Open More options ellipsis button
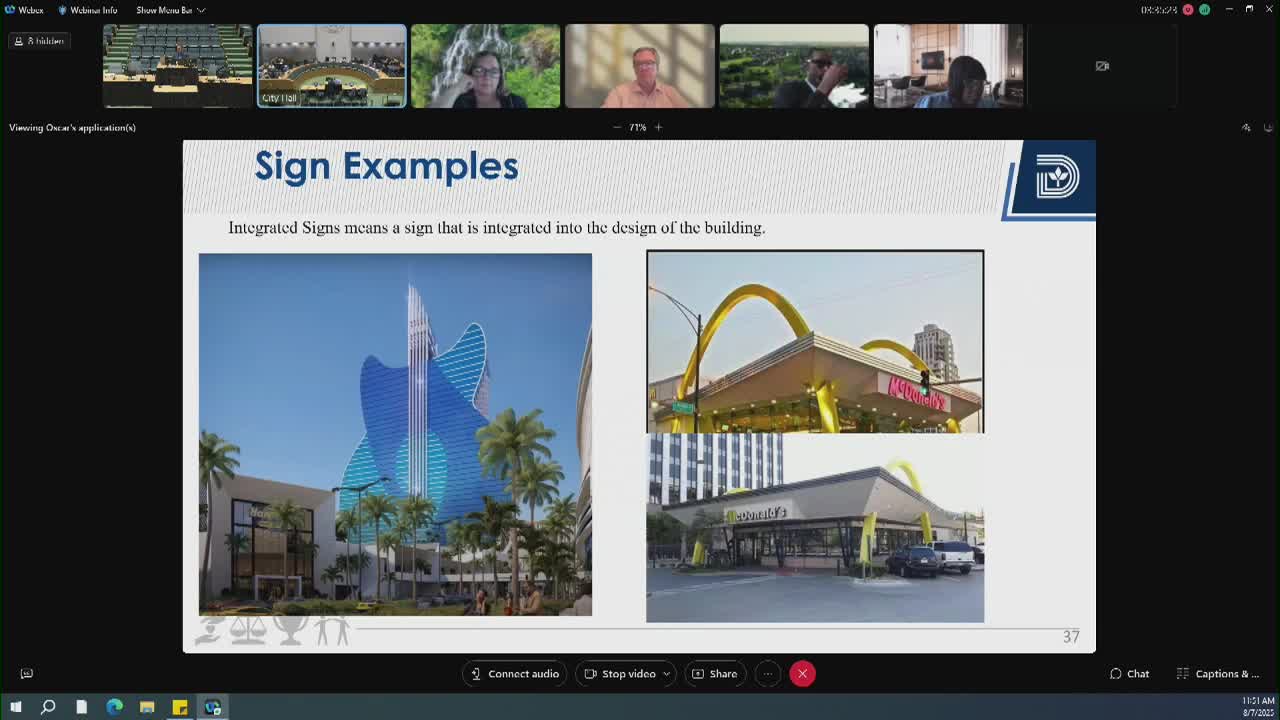 pyautogui.click(x=767, y=674)
